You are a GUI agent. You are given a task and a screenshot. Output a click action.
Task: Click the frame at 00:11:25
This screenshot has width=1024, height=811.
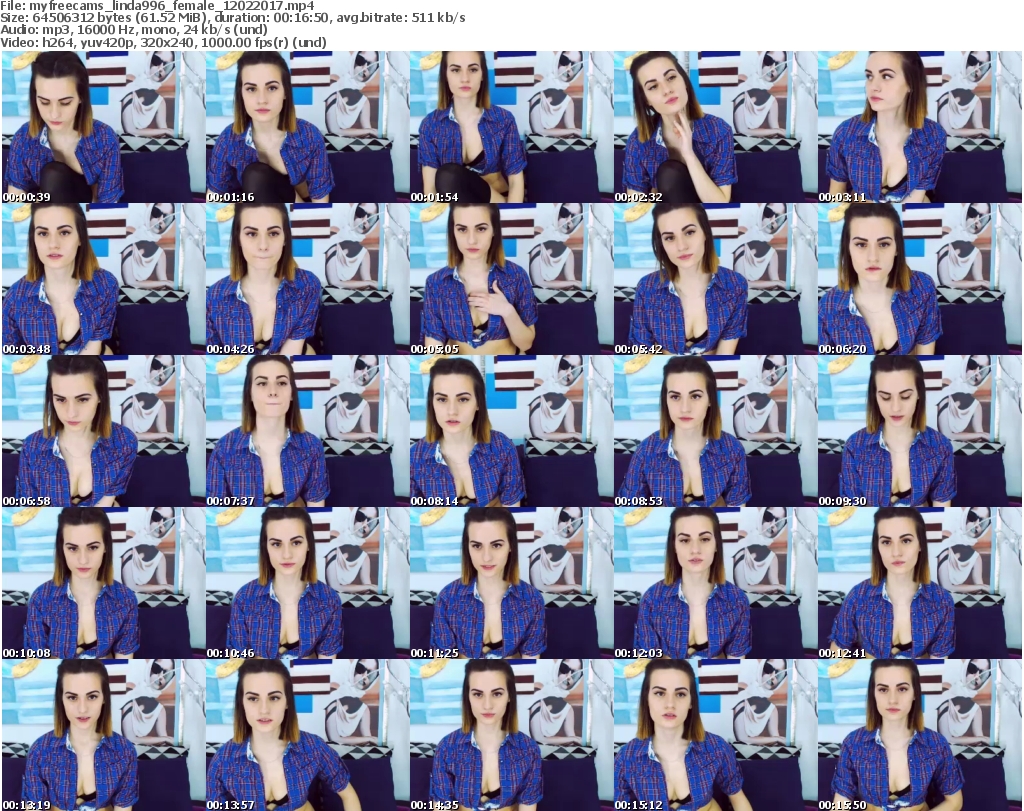[511, 584]
